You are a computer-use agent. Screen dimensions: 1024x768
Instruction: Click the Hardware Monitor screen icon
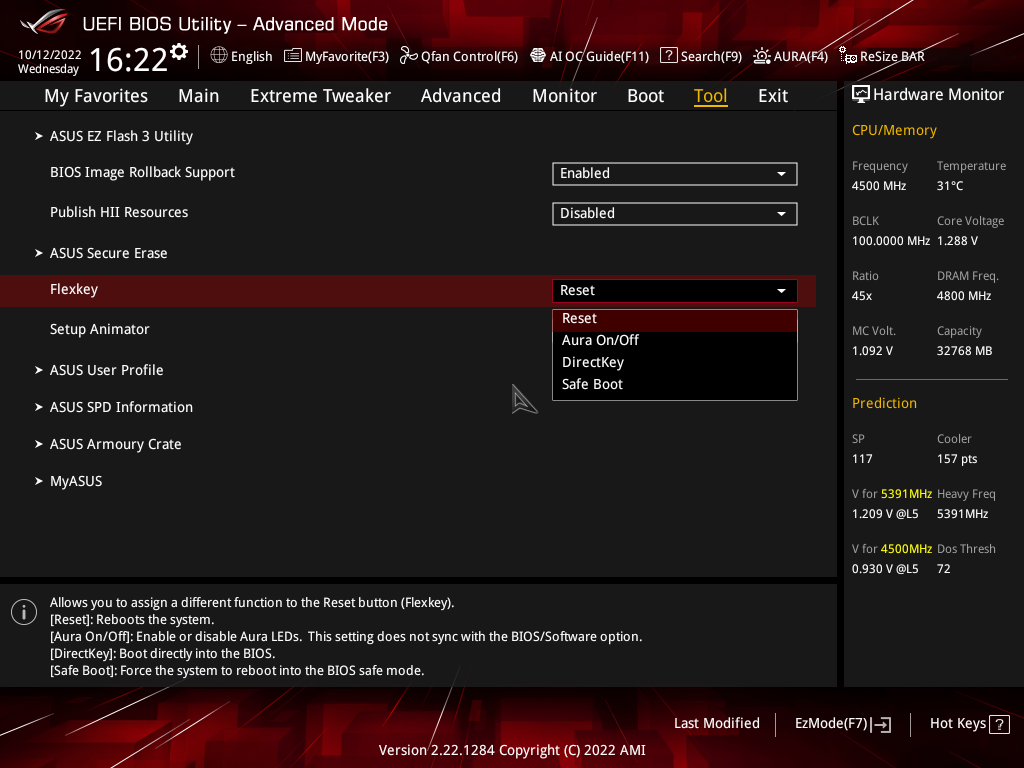point(861,95)
